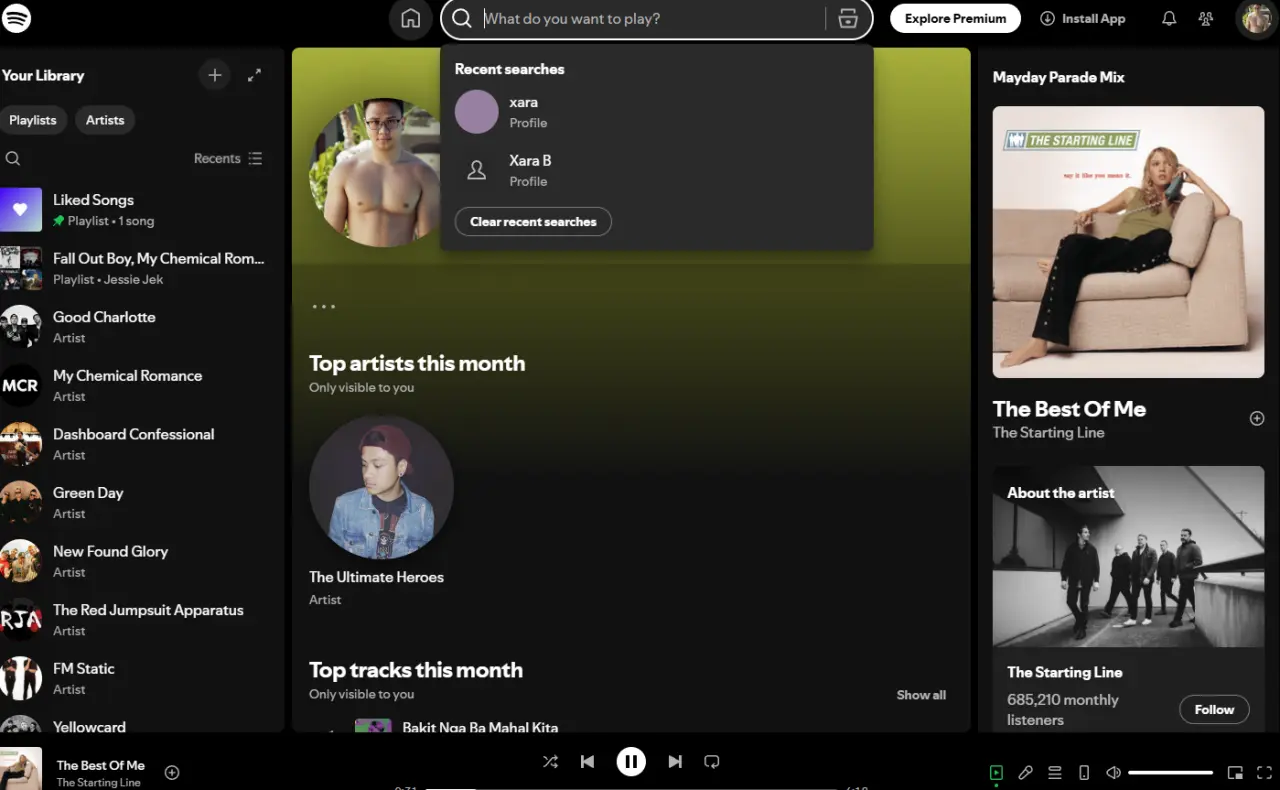Click Install App link
The image size is (1280, 790).
pyautogui.click(x=1082, y=18)
